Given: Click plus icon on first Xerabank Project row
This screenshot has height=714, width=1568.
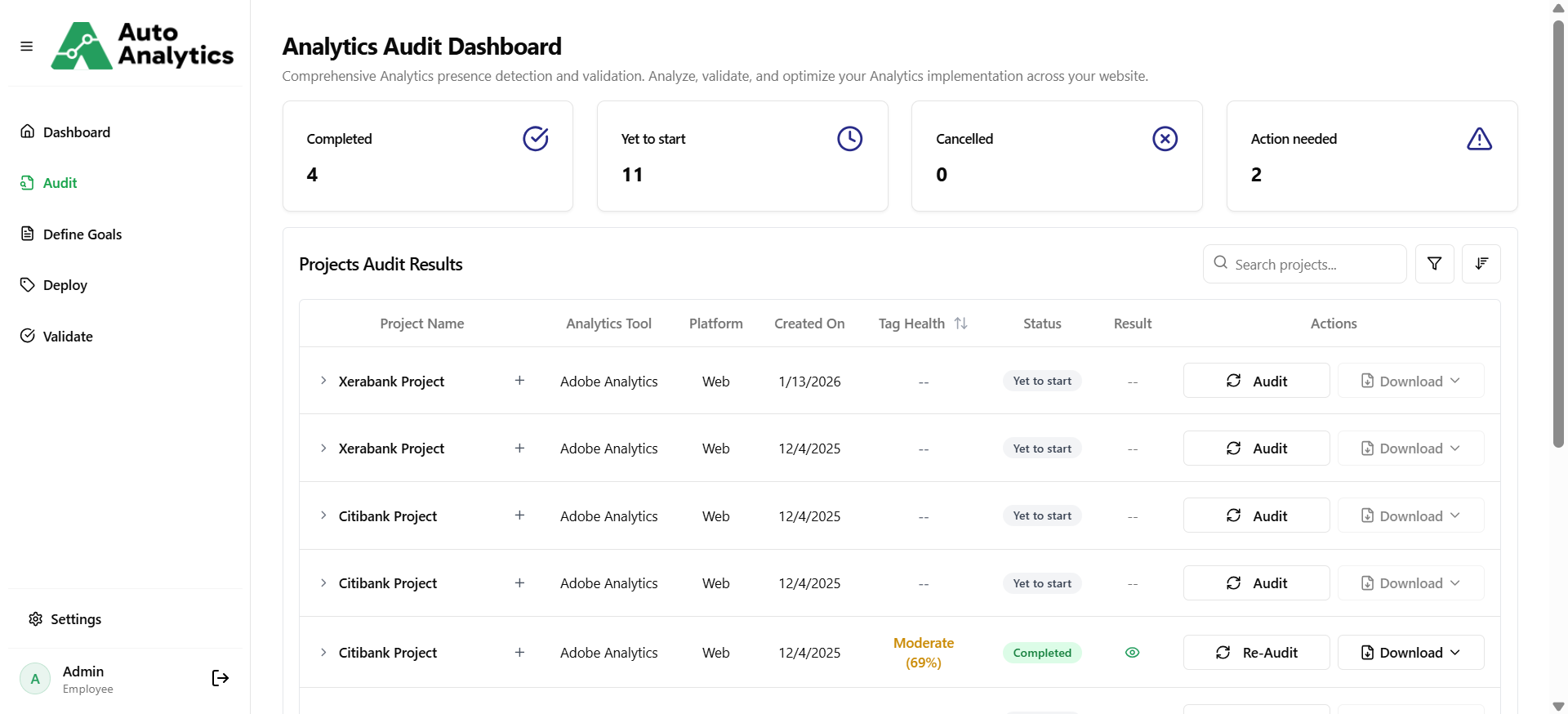Looking at the screenshot, I should pyautogui.click(x=519, y=381).
